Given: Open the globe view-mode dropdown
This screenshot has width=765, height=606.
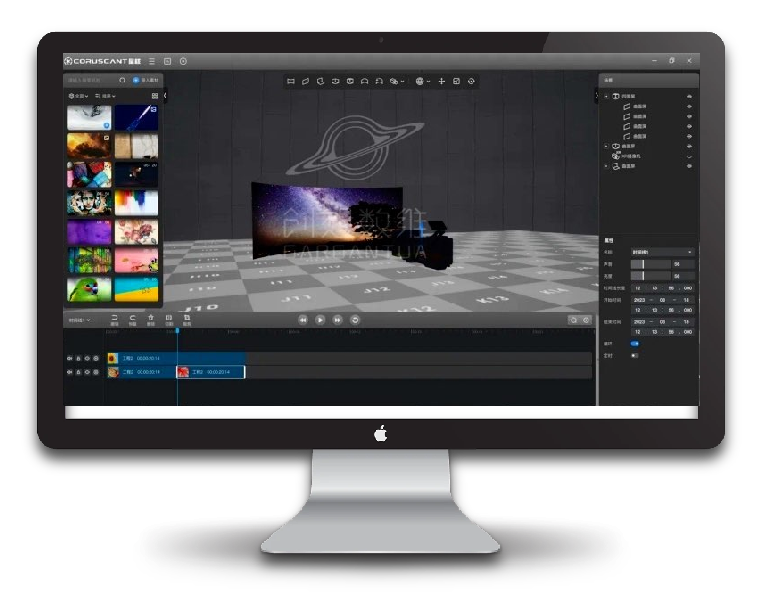Looking at the screenshot, I should [423, 81].
